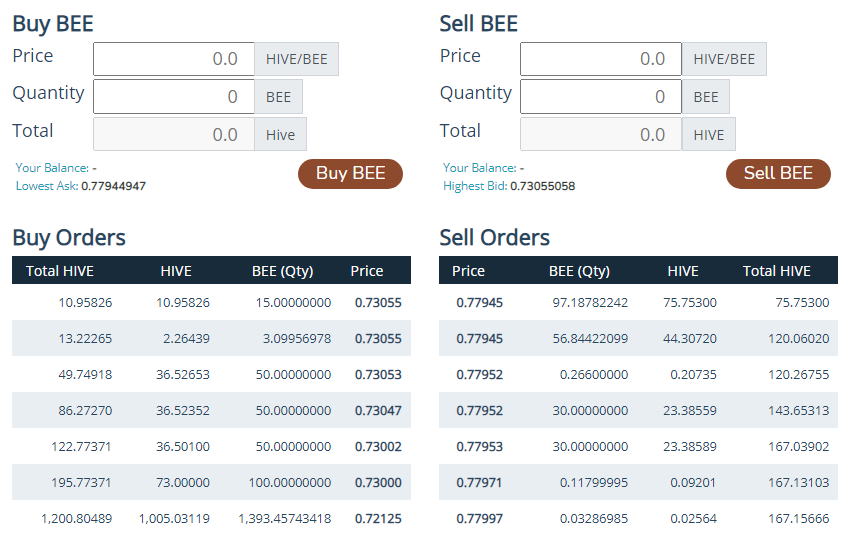The height and width of the screenshot is (533, 844).
Task: Click sell order price 0.77997
Action: [x=480, y=519]
